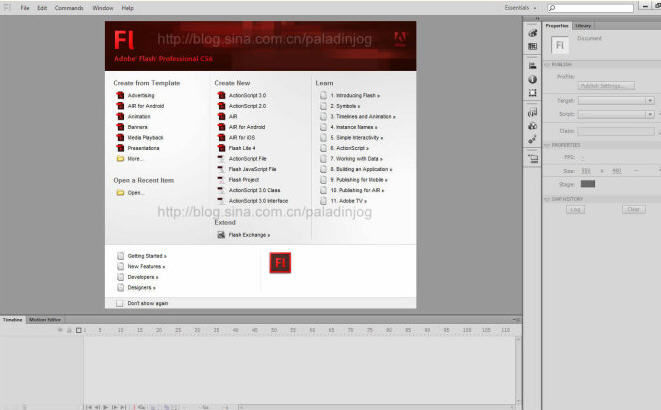661x410 pixels.
Task: Open the File menu
Action: pos(25,8)
